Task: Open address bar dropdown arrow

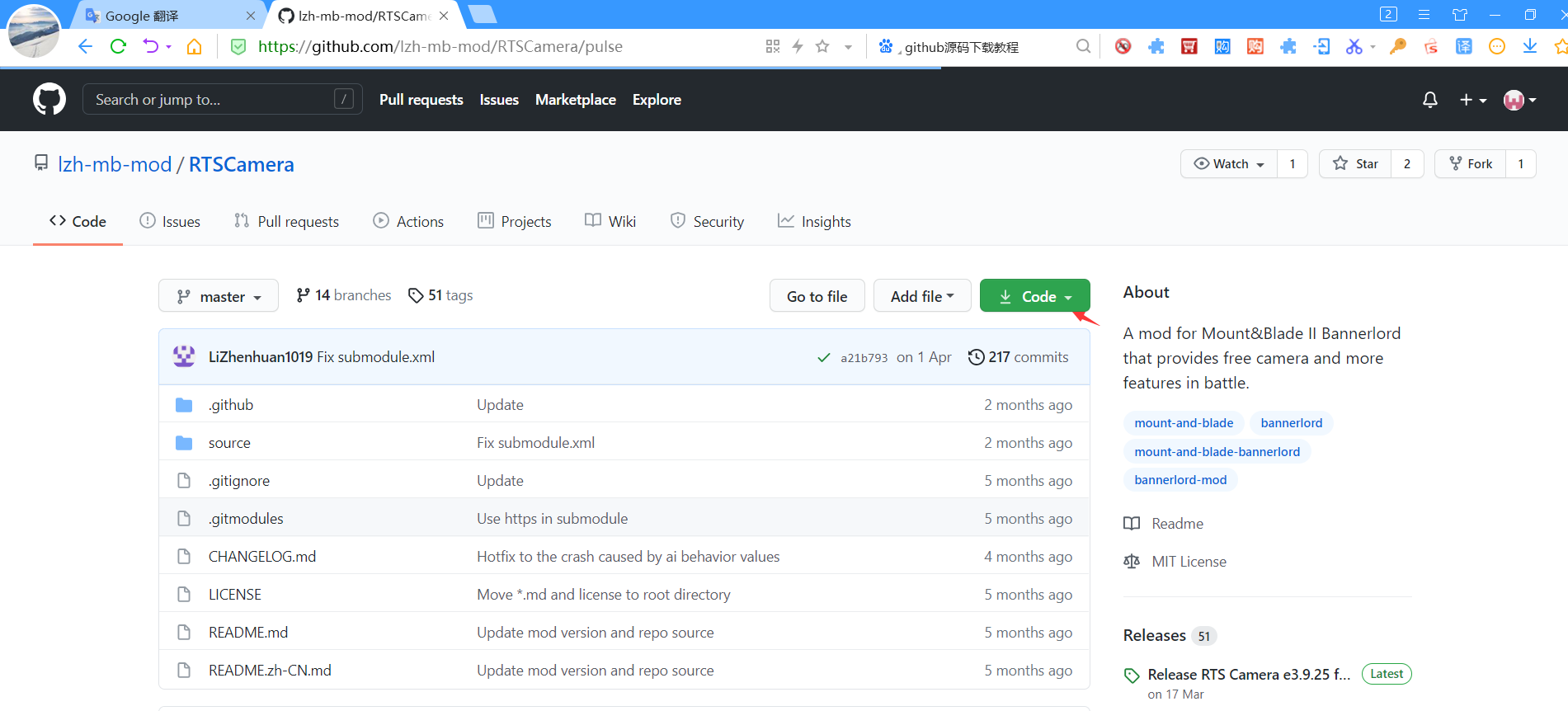Action: [848, 47]
